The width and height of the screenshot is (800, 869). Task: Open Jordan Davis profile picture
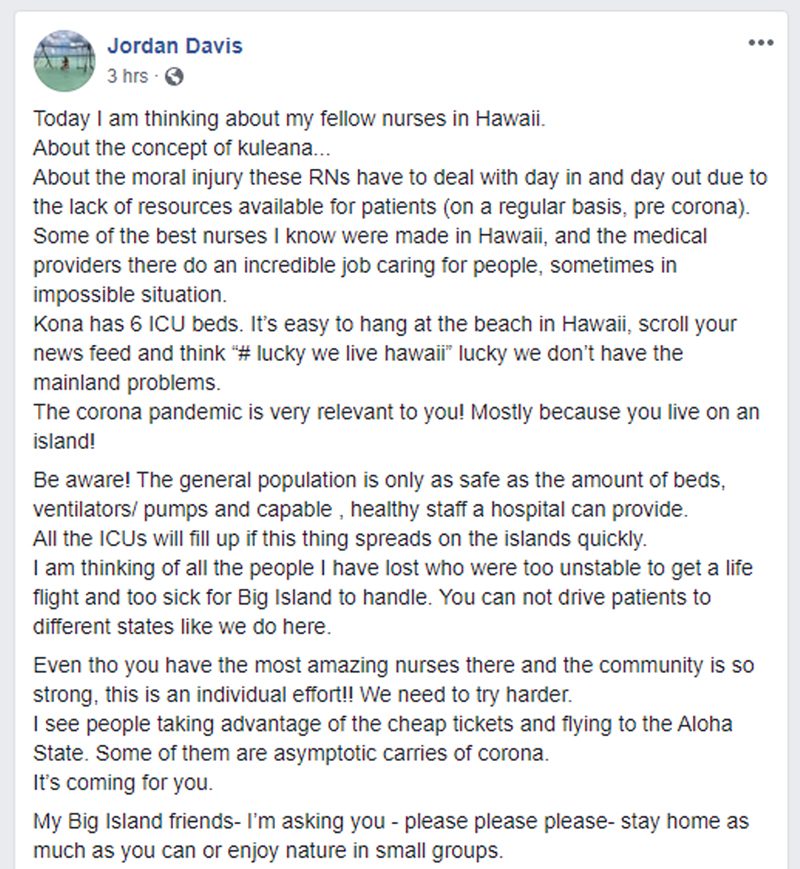(64, 59)
